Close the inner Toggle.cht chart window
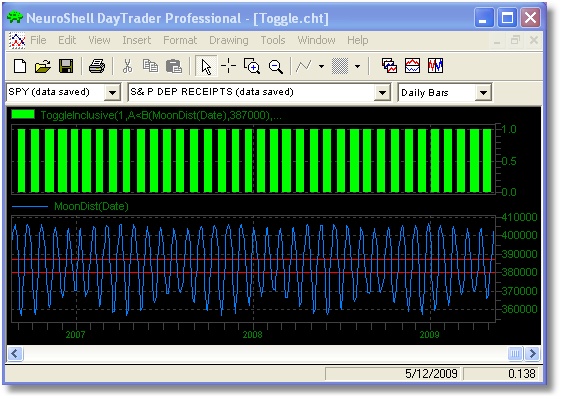Image resolution: width=561 pixels, height=399 pixels. (x=533, y=40)
